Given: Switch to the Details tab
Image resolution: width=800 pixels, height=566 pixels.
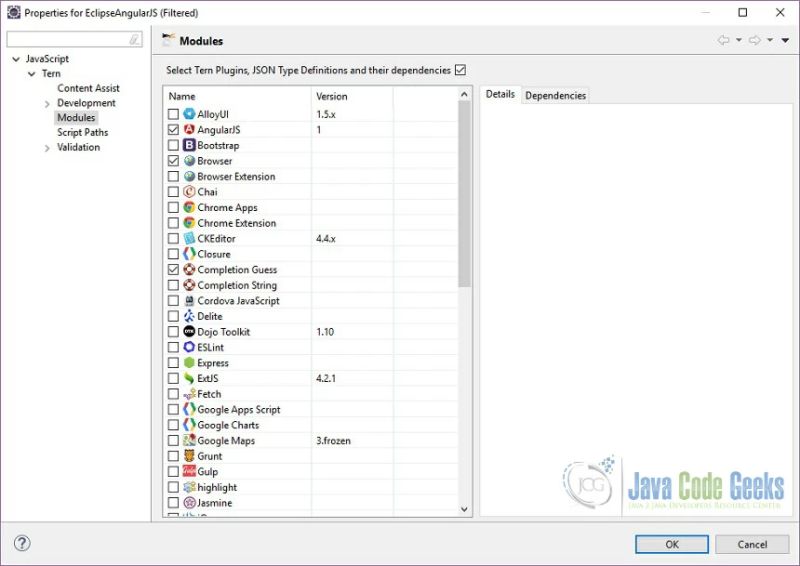Looking at the screenshot, I should [x=500, y=94].
